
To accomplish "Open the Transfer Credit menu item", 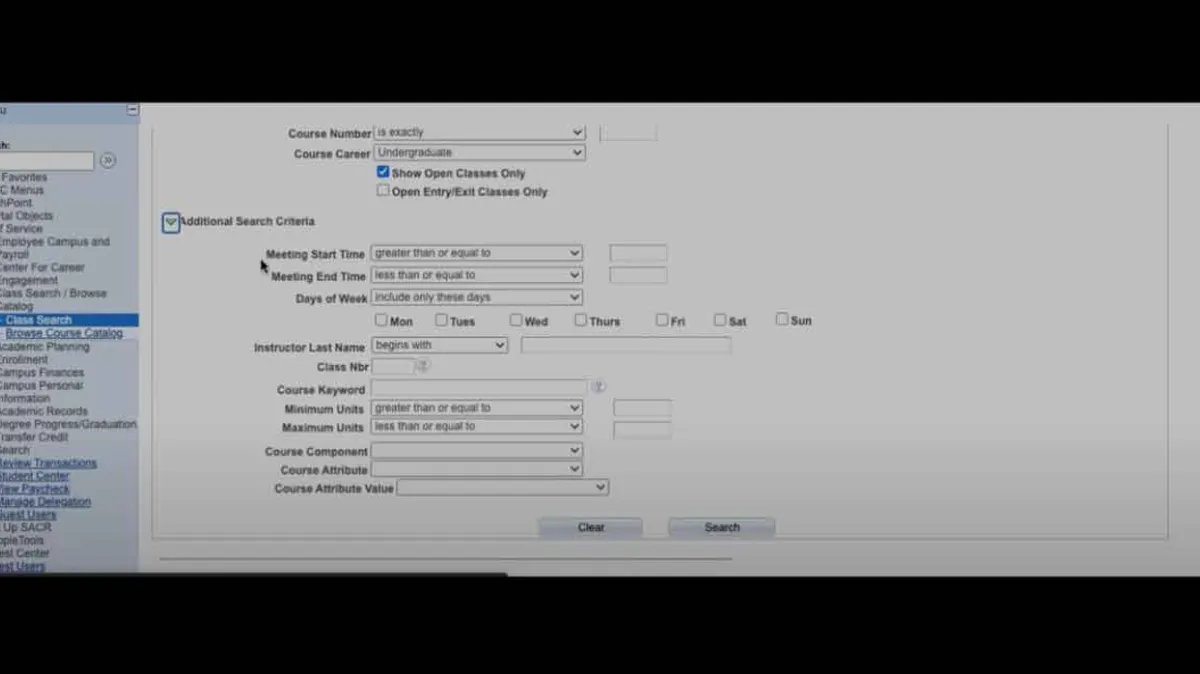I will click(34, 437).
